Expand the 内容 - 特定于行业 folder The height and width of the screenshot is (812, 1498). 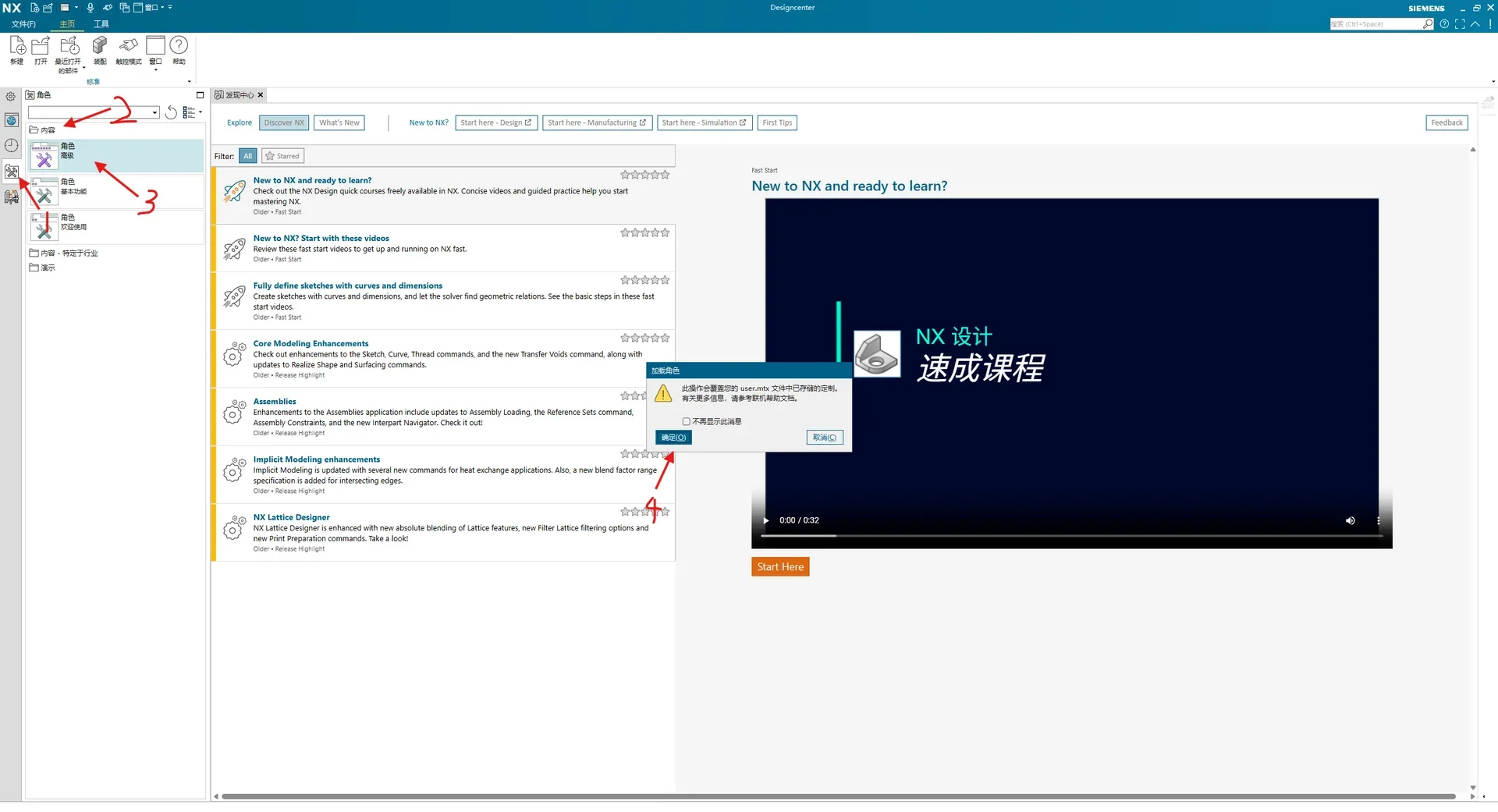point(69,254)
